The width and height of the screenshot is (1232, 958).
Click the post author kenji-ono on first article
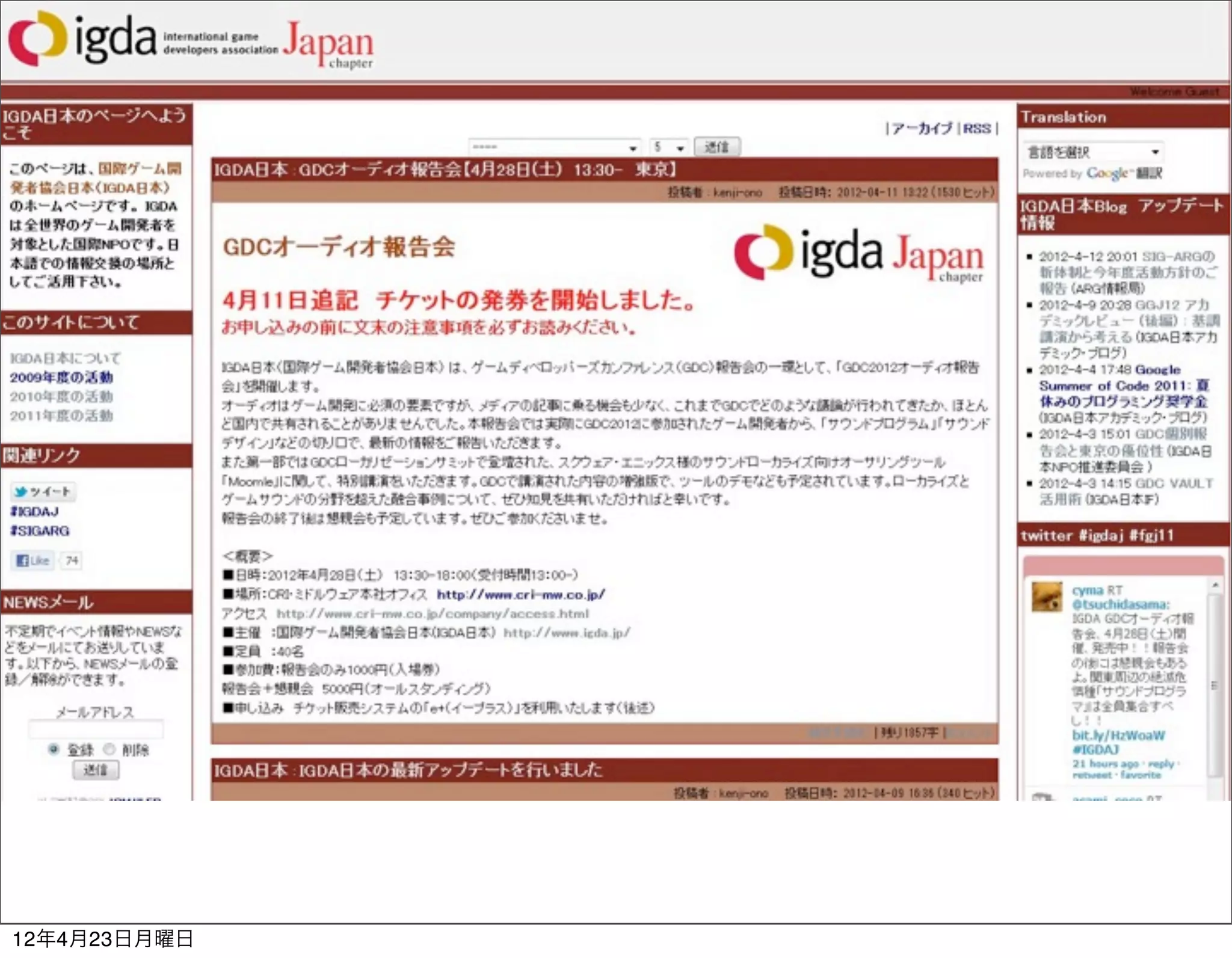pos(737,192)
